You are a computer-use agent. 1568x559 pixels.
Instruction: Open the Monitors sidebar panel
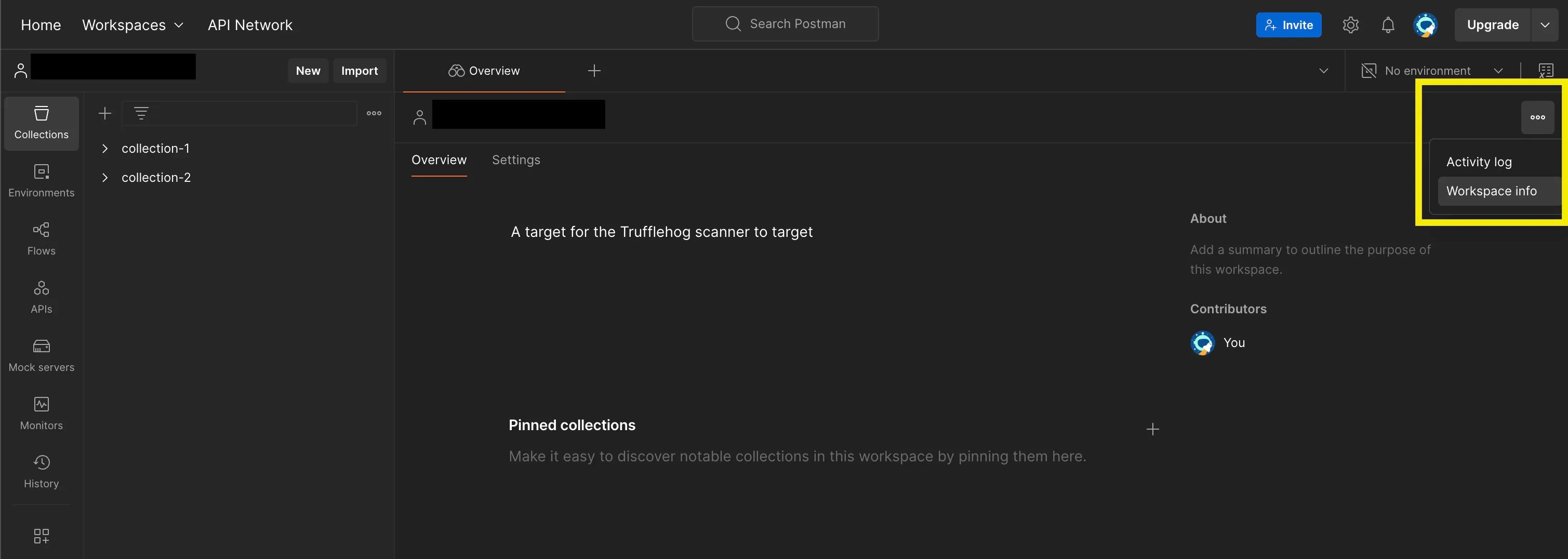(42, 414)
